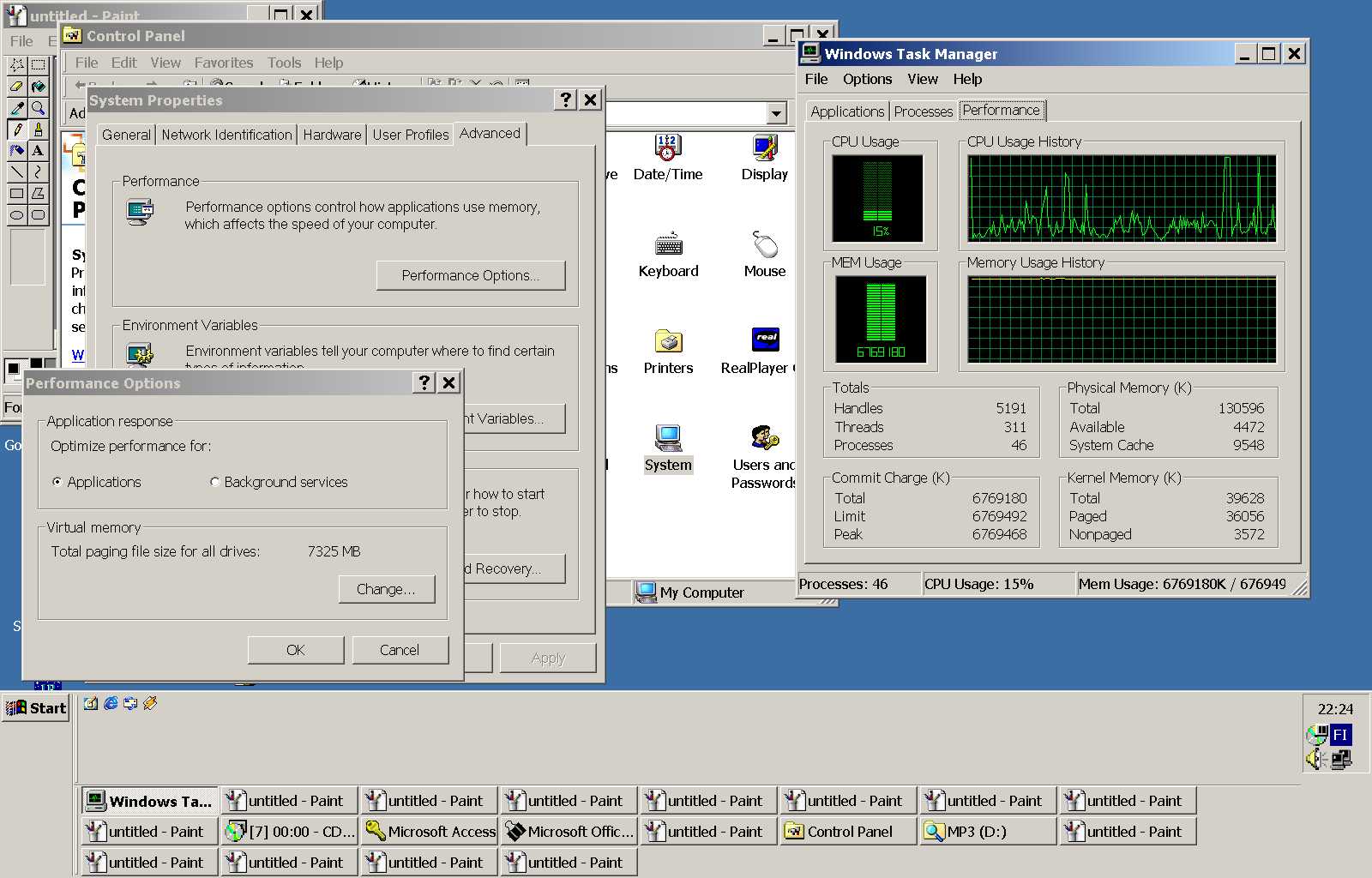Open the Favorites menu in Control Panel
The width and height of the screenshot is (1372, 878).
223,63
